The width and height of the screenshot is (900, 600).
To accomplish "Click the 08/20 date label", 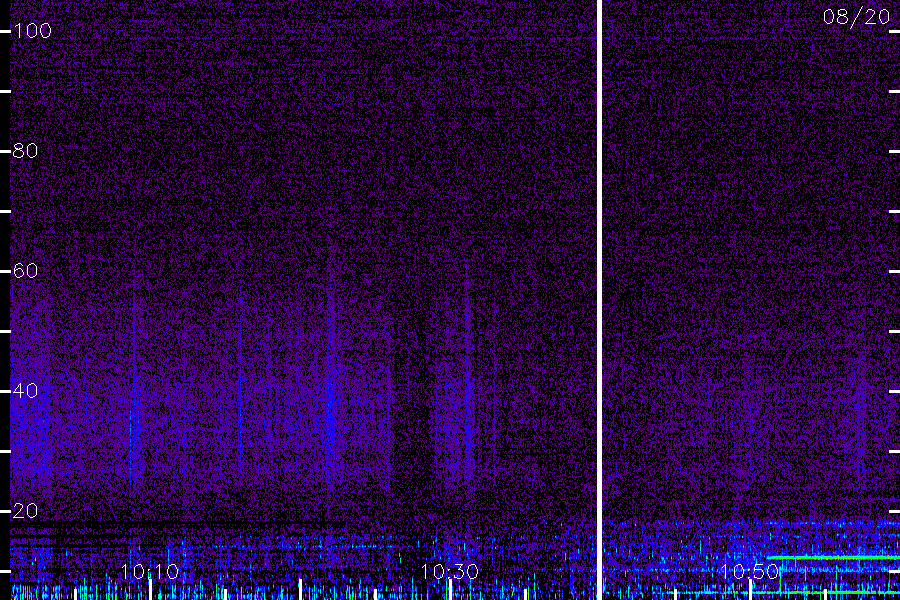I will pyautogui.click(x=856, y=17).
